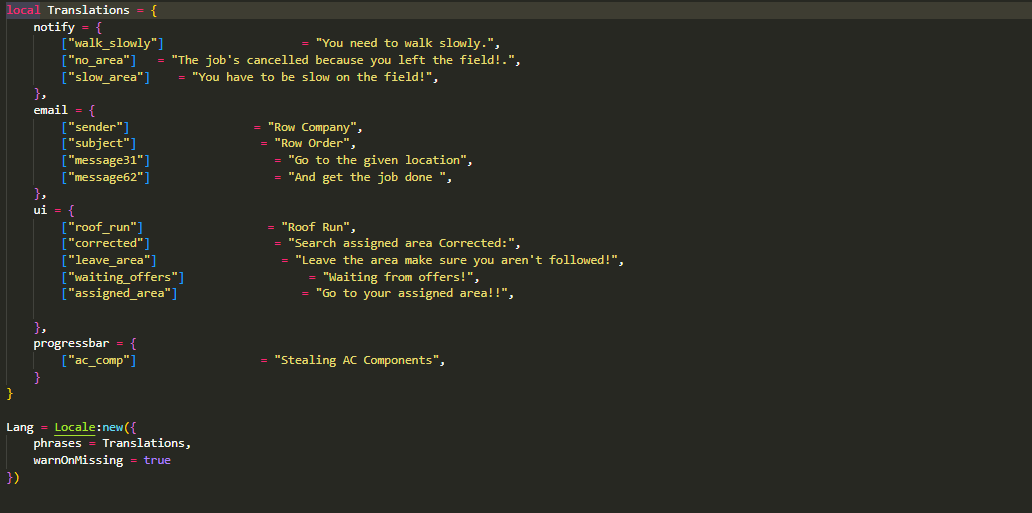
Task: Select the "no_area" key
Action: tap(98, 60)
